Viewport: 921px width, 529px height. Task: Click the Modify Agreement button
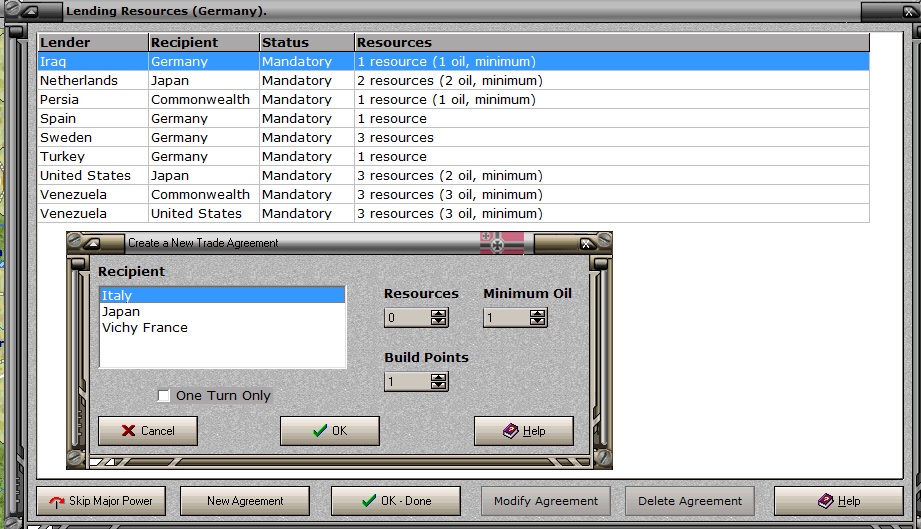pyautogui.click(x=546, y=501)
